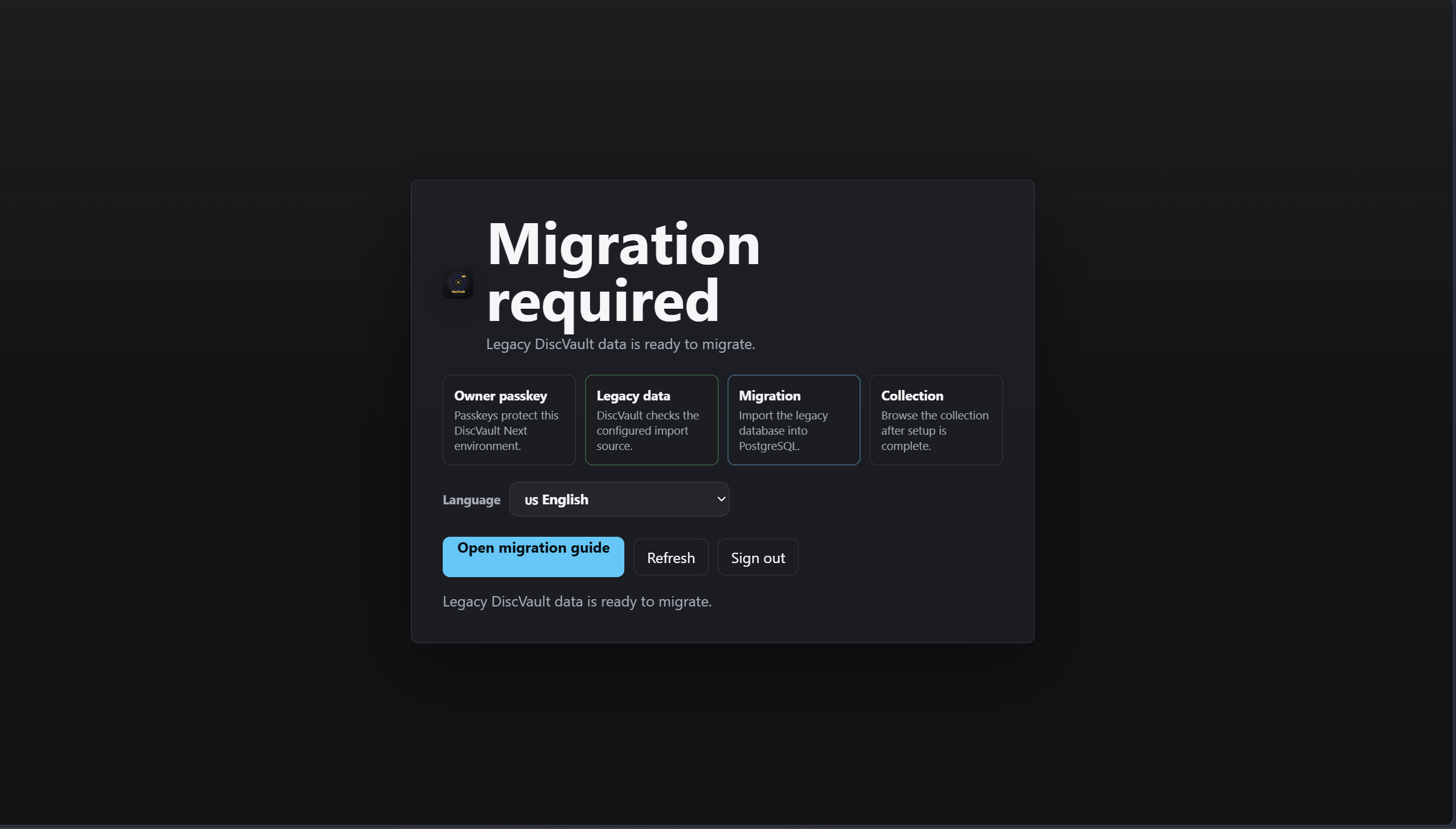Click the subtitle text under the heading

tap(620, 344)
